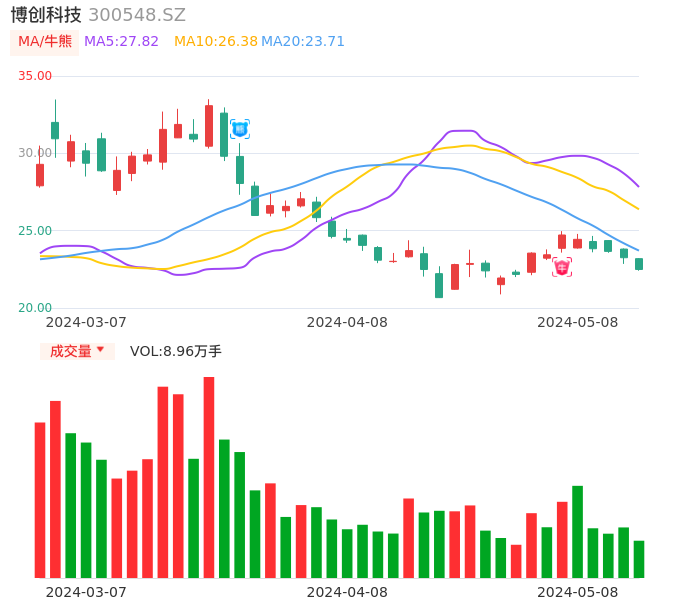Click the MA20:23.71 legend label
The height and width of the screenshot is (606, 686).
pos(303,41)
